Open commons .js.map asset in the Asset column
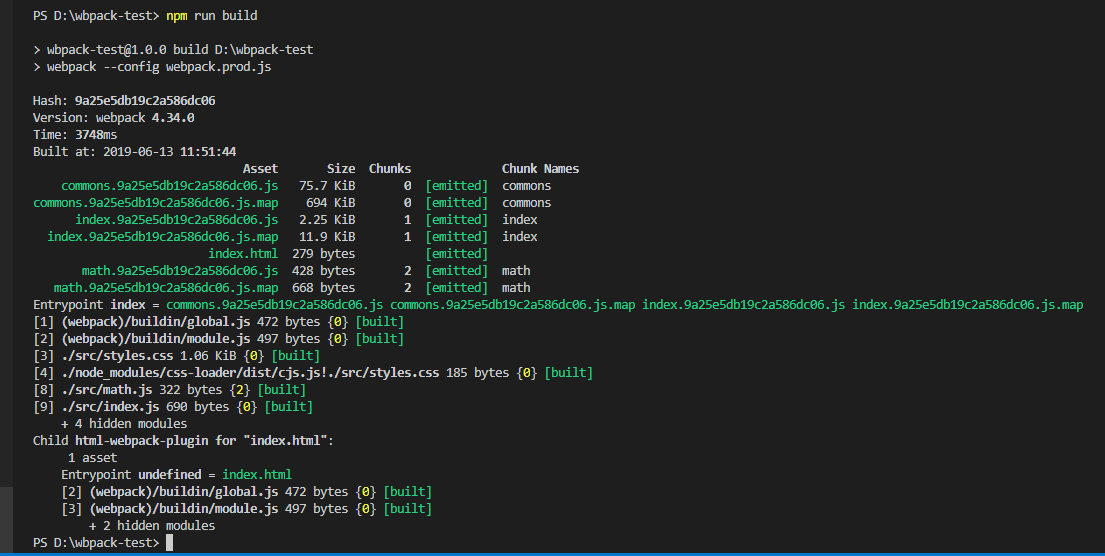The image size is (1105, 556). click(156, 202)
